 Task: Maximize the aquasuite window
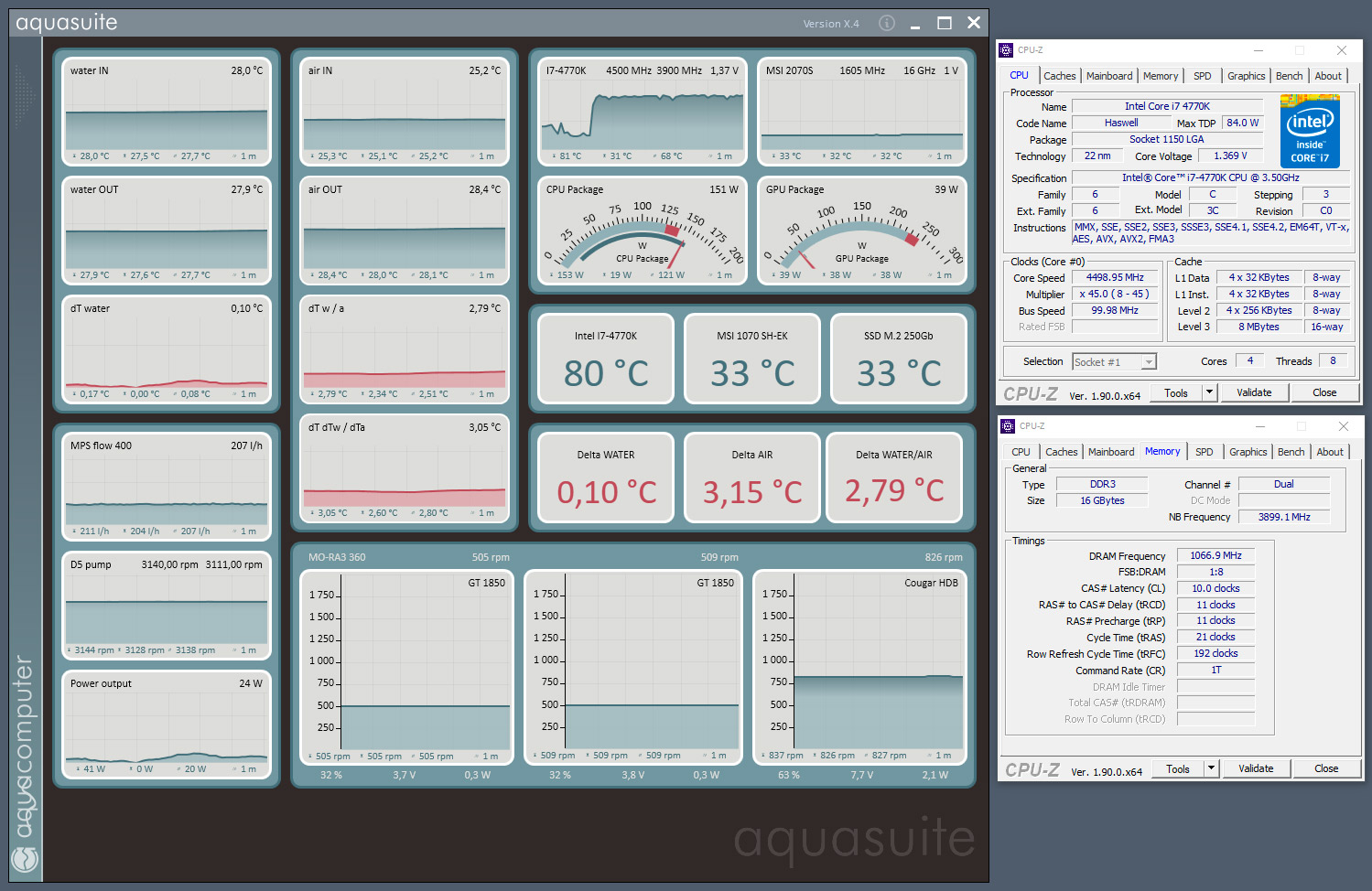click(945, 23)
